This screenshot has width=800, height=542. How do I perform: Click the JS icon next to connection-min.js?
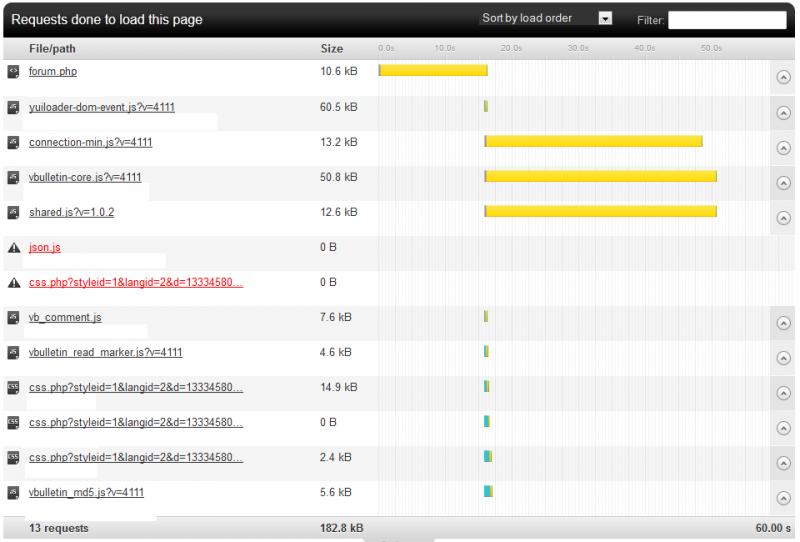13,142
